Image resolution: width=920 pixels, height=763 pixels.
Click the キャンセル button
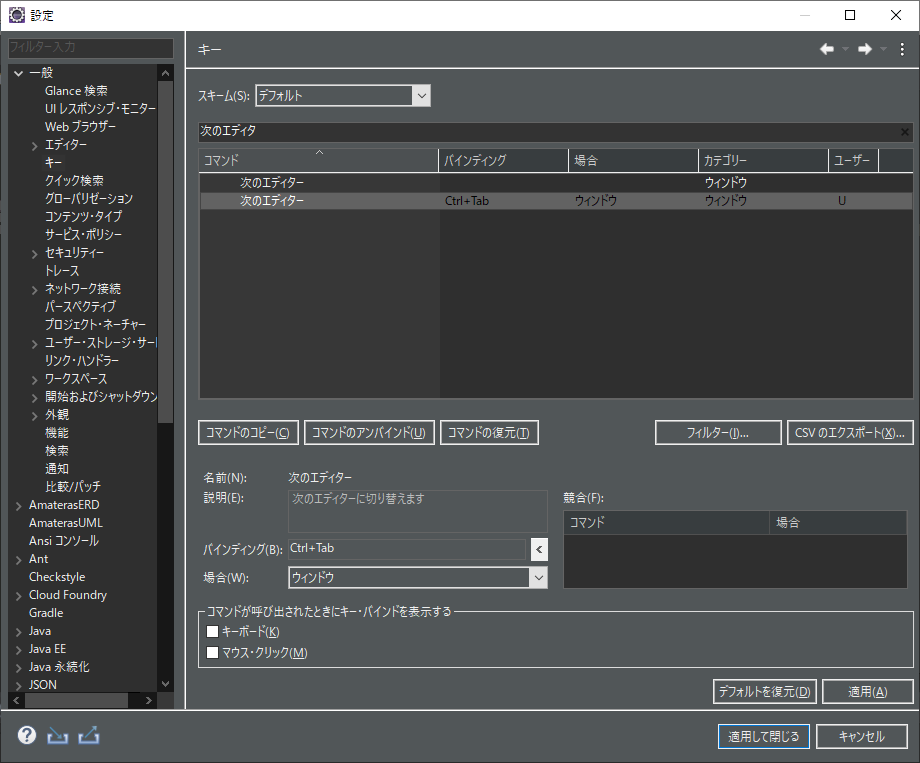862,737
